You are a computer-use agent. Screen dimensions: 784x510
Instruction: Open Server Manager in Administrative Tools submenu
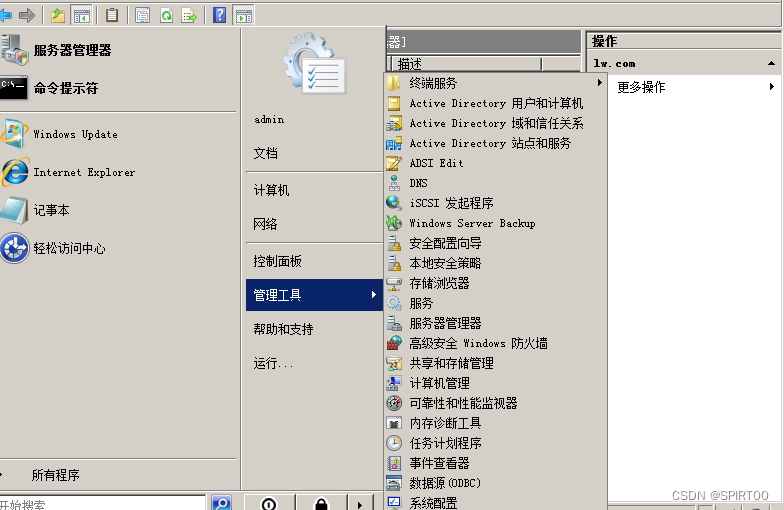coord(496,323)
